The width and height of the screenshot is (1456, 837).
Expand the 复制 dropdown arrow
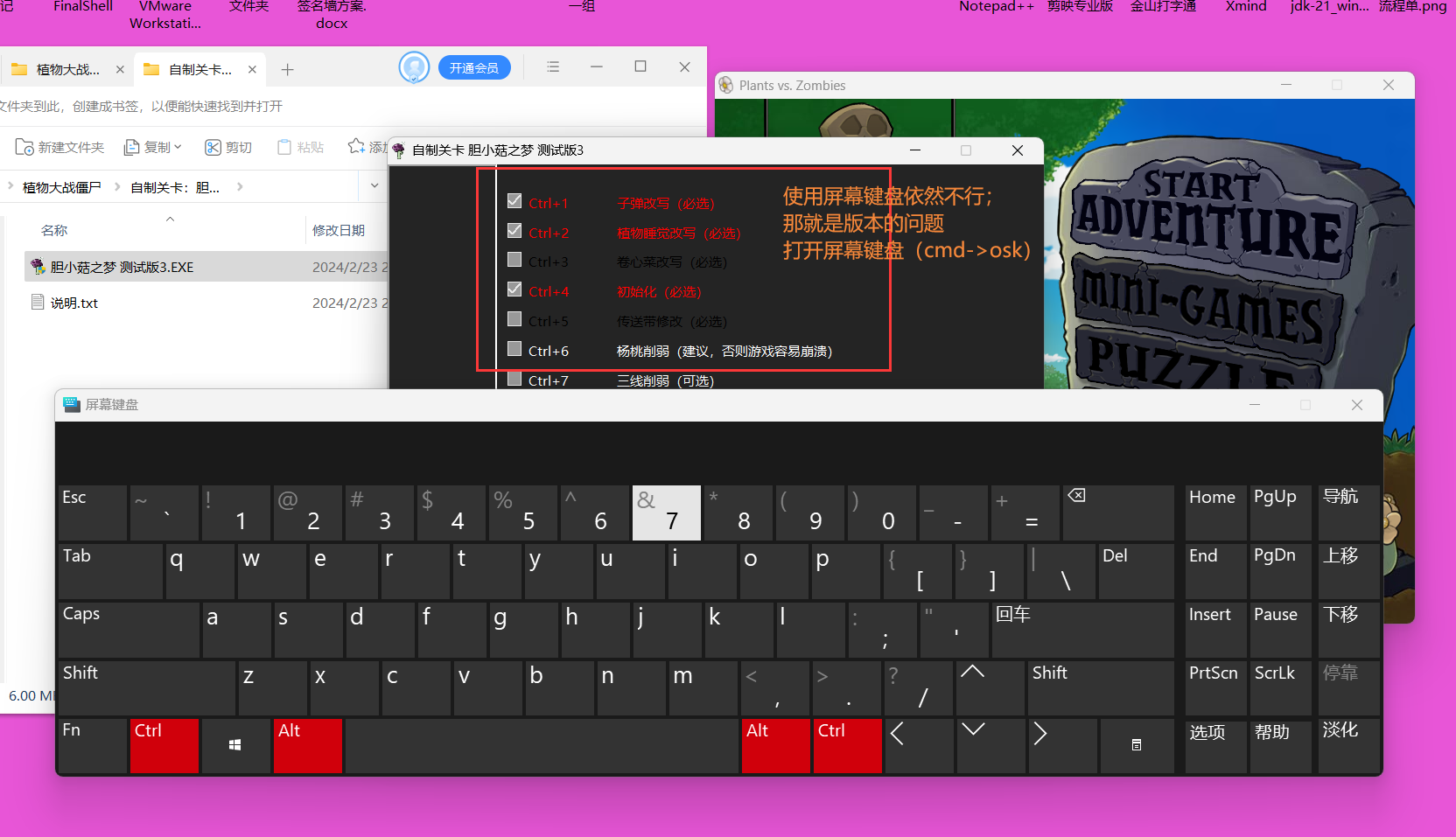[x=178, y=147]
